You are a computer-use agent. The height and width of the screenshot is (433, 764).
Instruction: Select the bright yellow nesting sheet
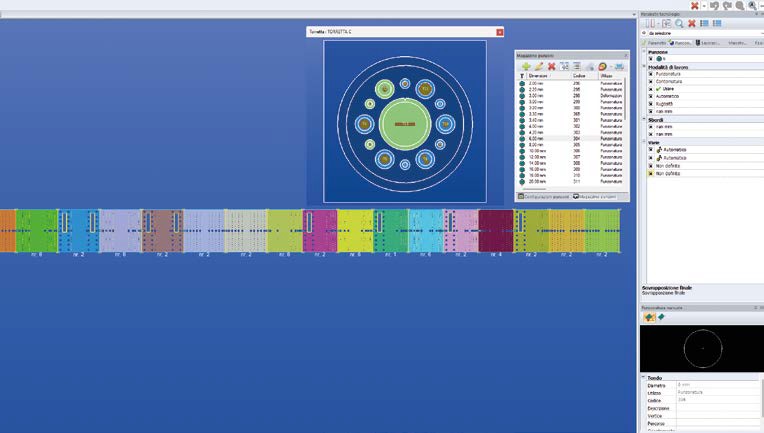pos(355,231)
